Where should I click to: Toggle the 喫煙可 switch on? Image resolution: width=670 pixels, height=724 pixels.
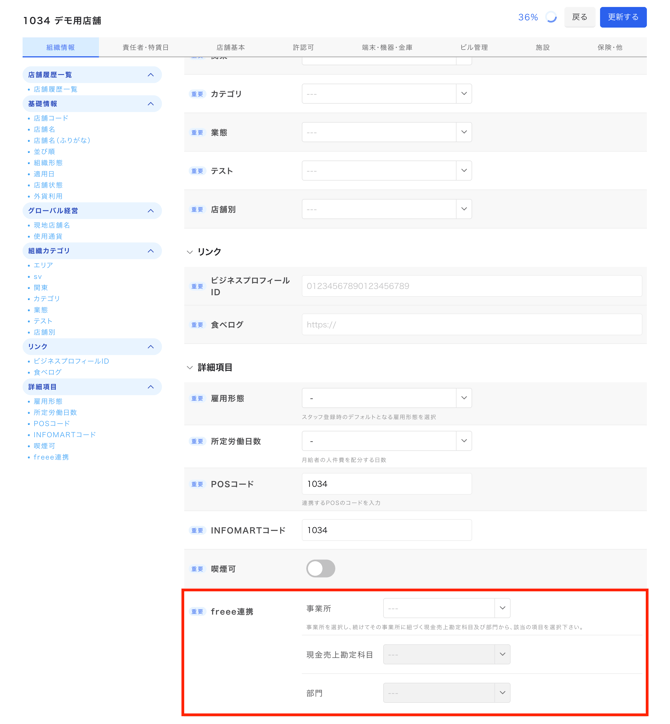pyautogui.click(x=320, y=569)
